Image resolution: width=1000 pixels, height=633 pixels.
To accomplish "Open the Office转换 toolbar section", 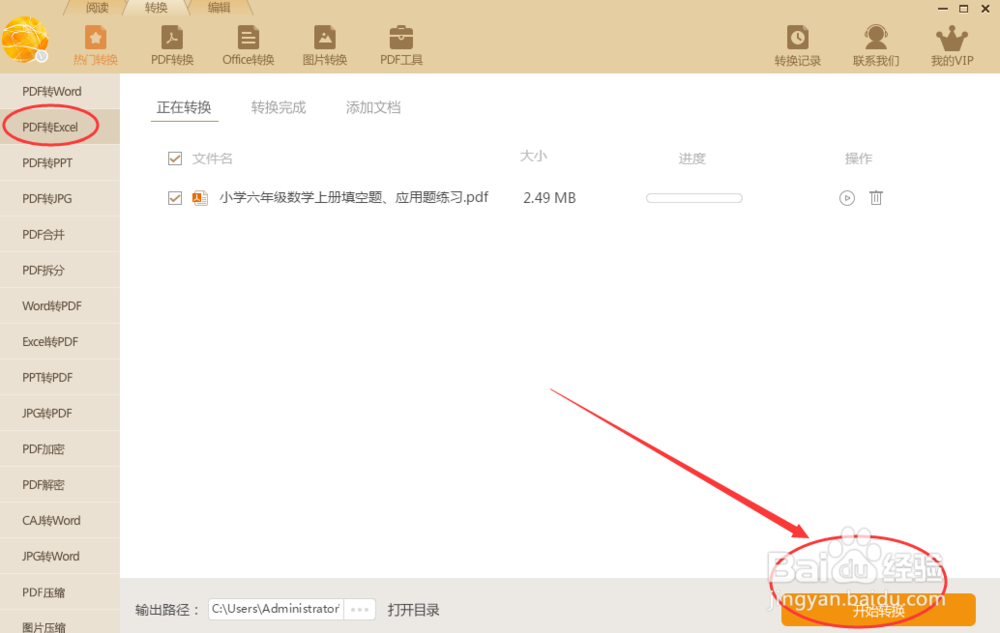I will point(248,46).
